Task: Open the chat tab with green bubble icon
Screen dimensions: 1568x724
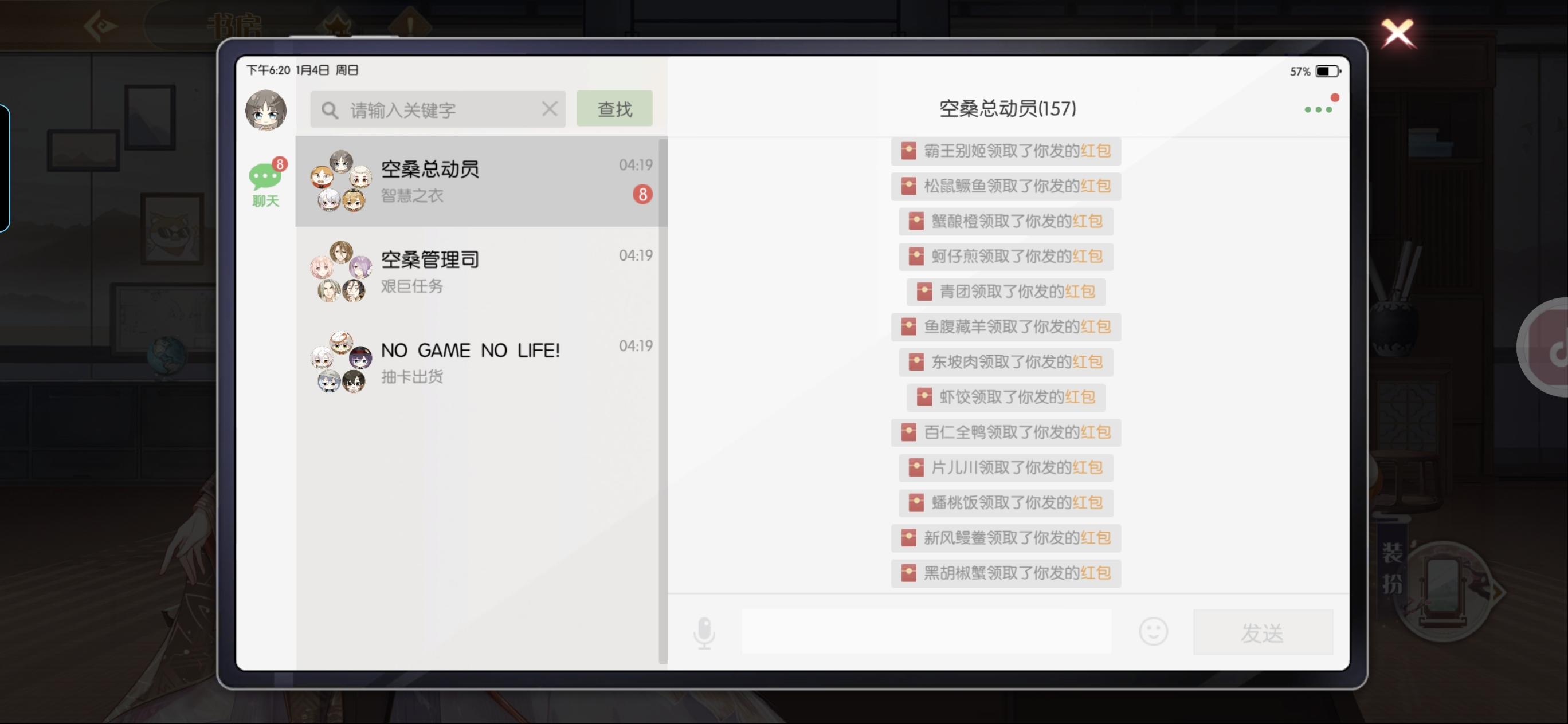Action: [266, 183]
